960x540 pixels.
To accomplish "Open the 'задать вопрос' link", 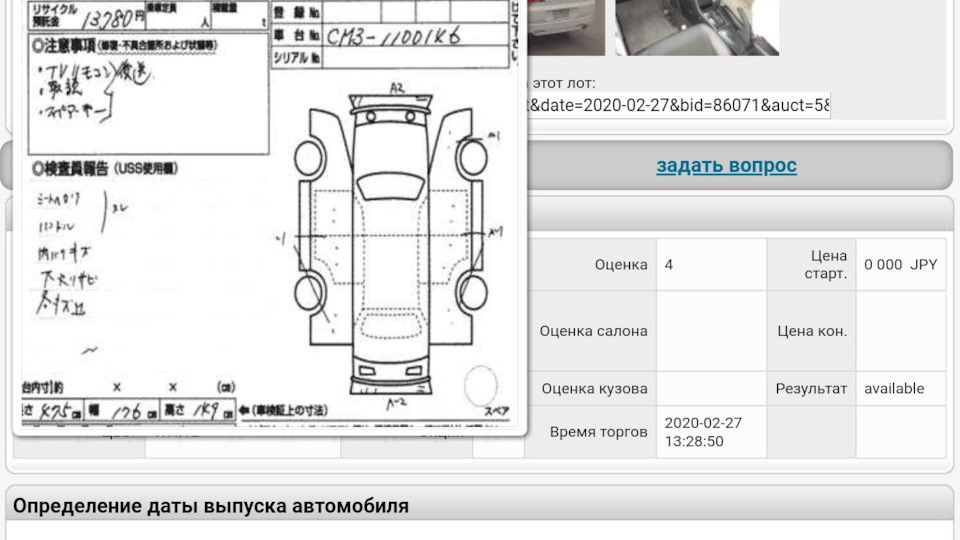I will [726, 165].
